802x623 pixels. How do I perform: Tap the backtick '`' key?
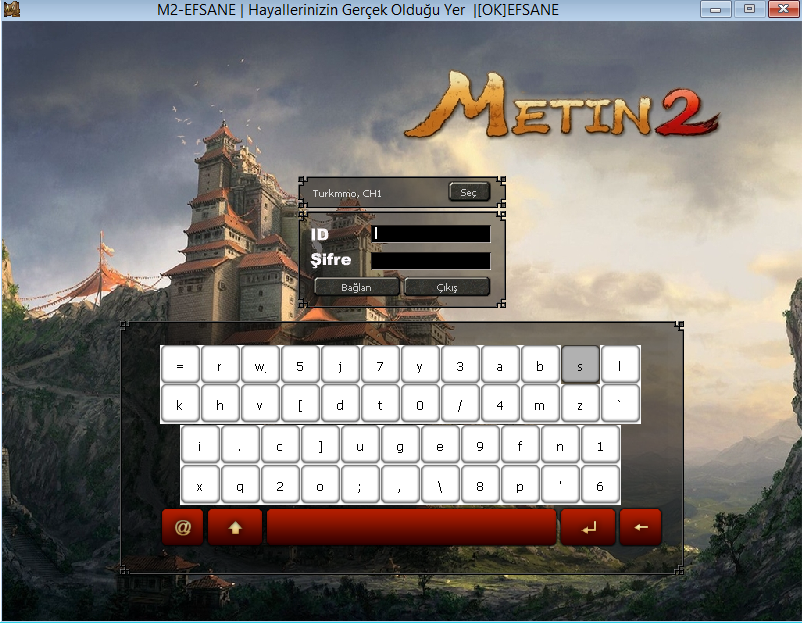620,404
